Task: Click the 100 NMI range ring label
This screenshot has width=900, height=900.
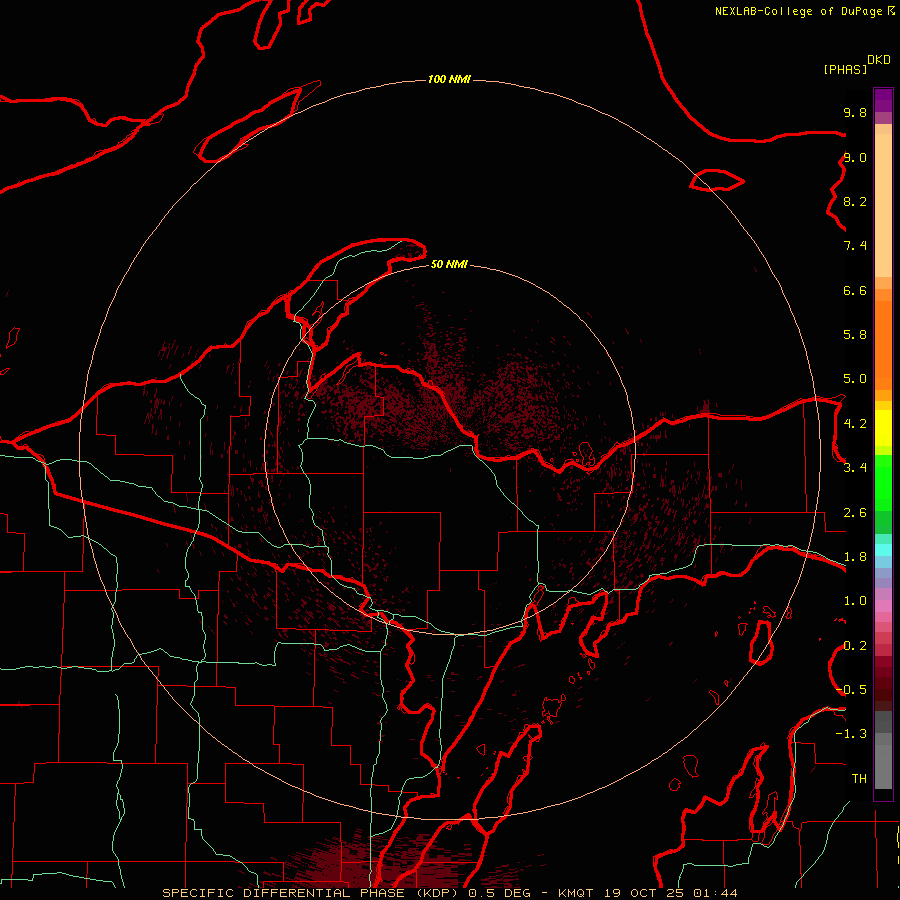Action: (x=449, y=79)
